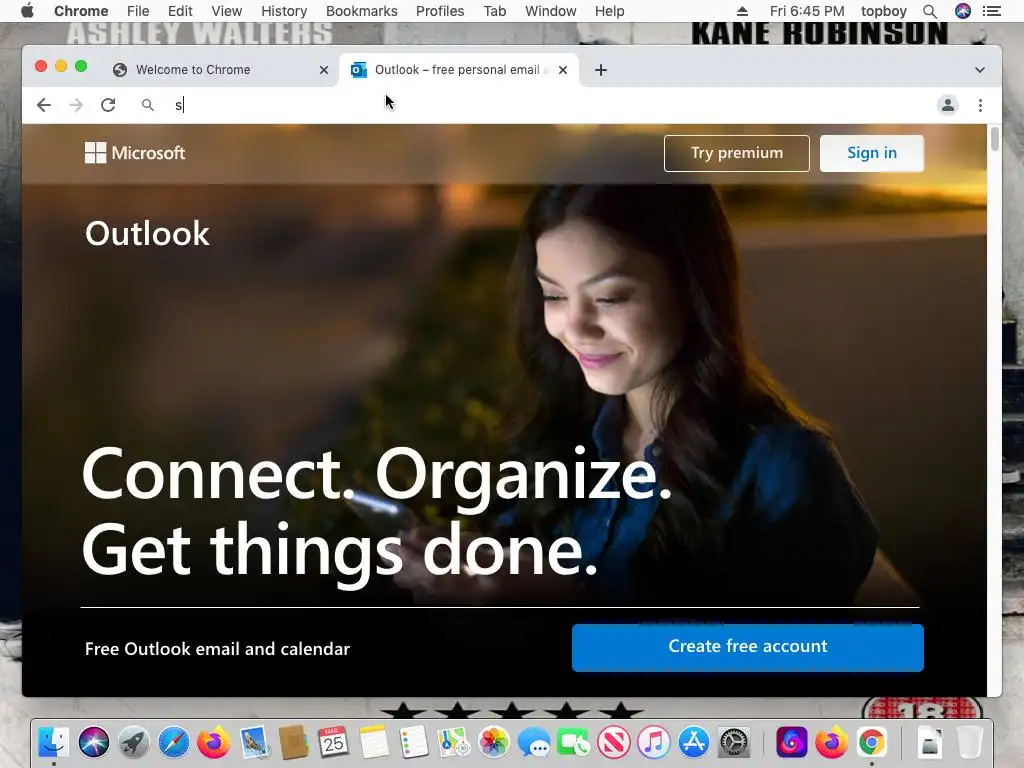Open the Chrome application menu
The width and height of the screenshot is (1024, 768).
pos(81,11)
